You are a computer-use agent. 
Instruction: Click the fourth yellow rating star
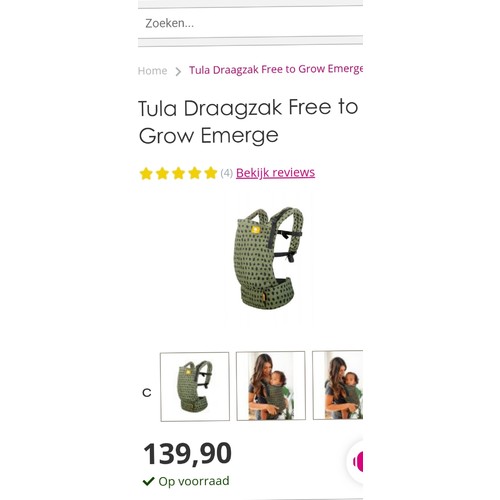coord(194,173)
